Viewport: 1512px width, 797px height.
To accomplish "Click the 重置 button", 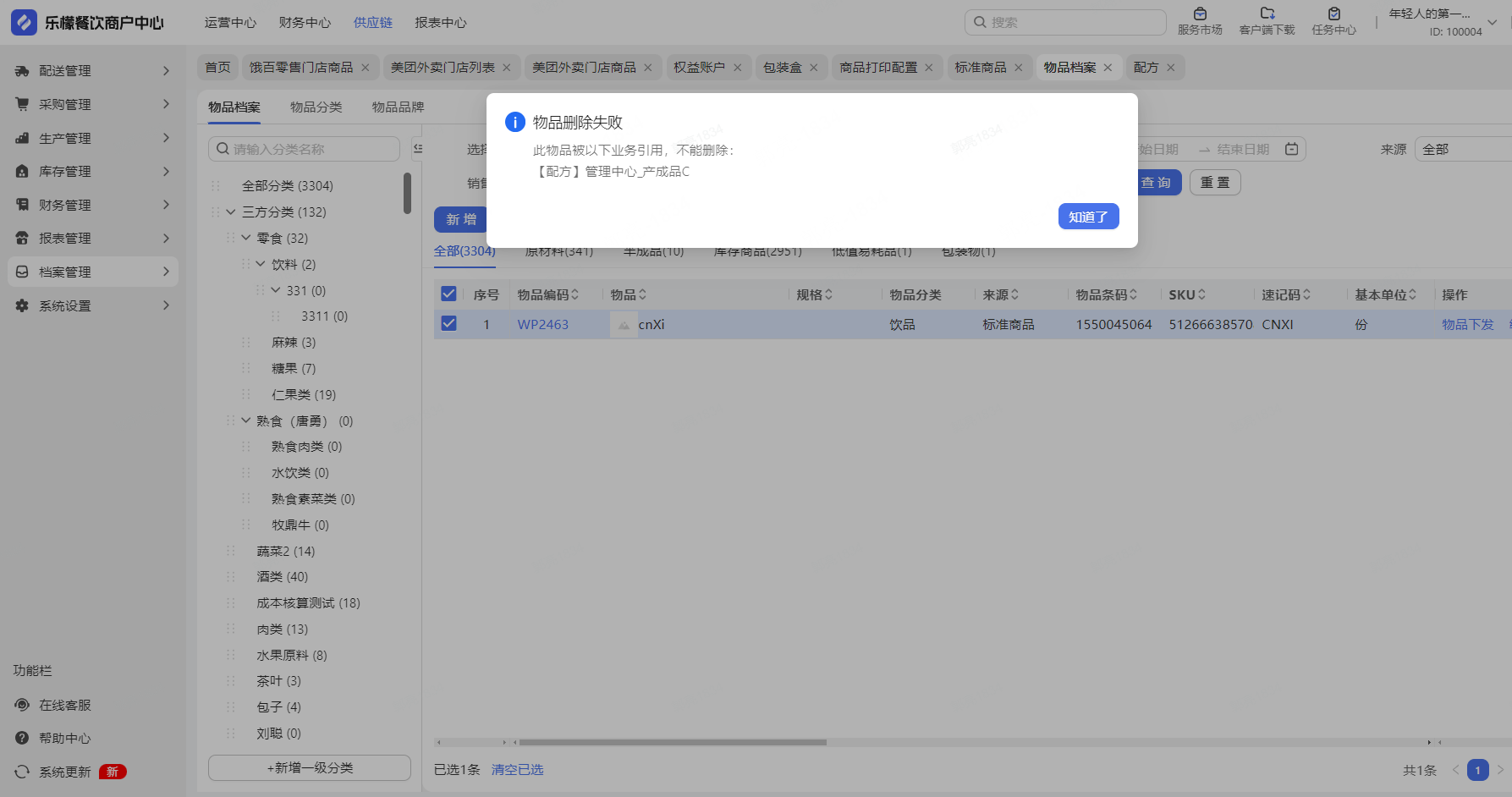I will coord(1215,183).
